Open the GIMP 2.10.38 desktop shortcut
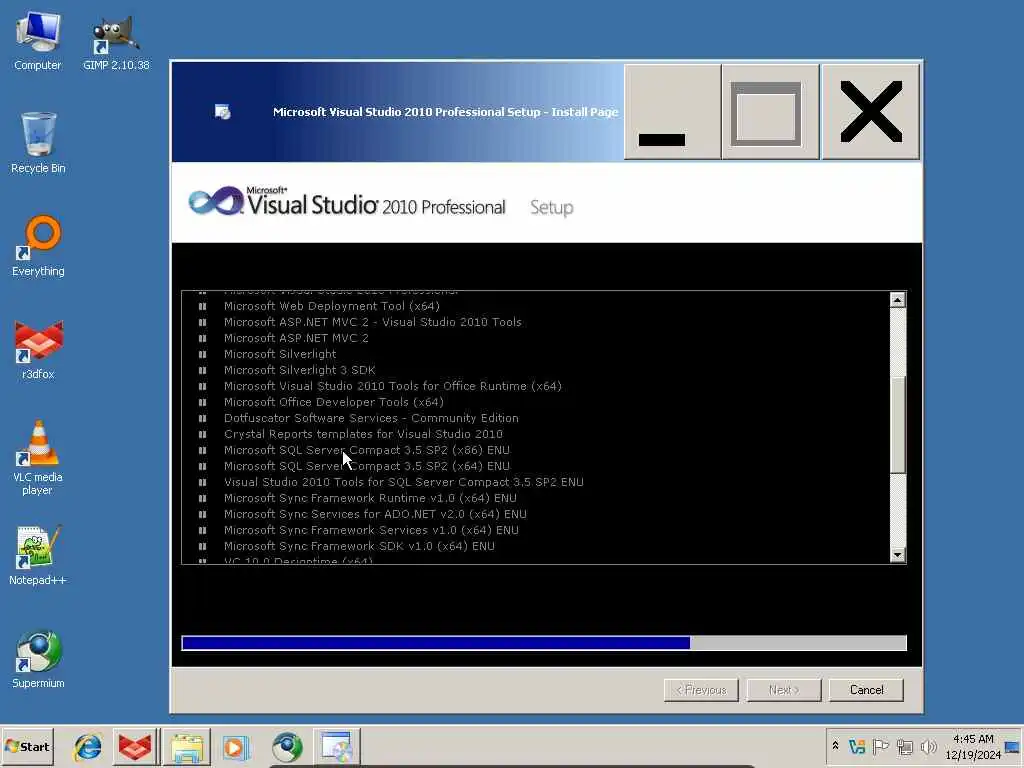This screenshot has width=1024, height=768. click(x=116, y=43)
